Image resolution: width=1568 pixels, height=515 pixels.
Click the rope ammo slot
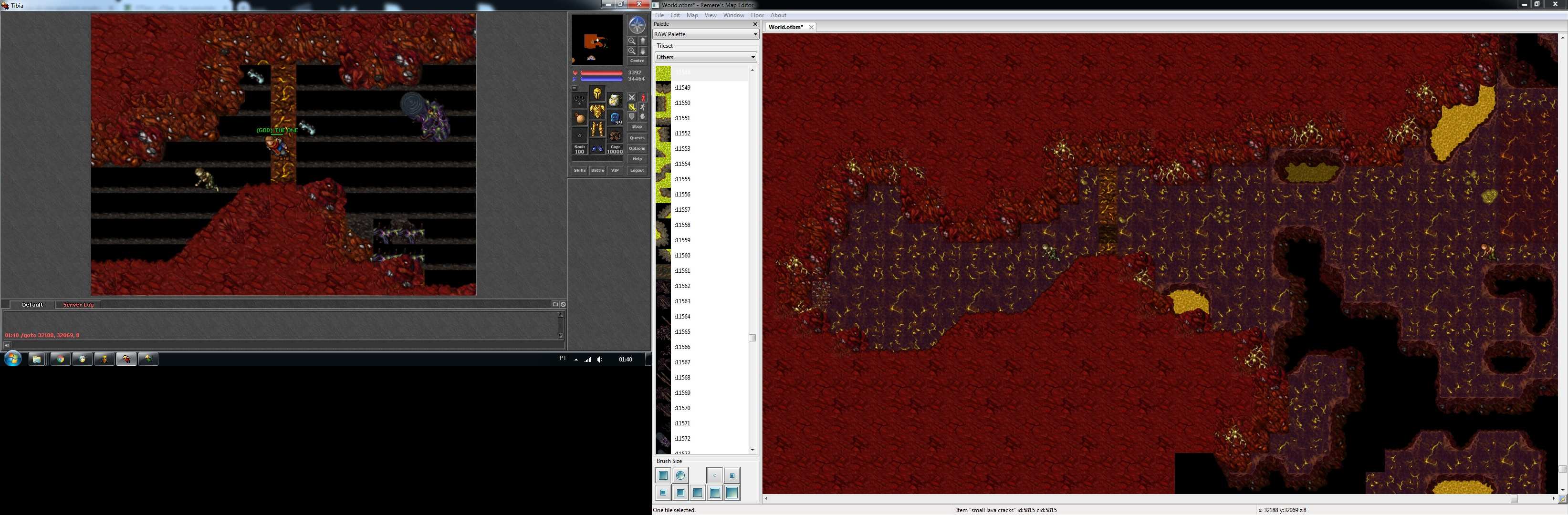point(615,135)
